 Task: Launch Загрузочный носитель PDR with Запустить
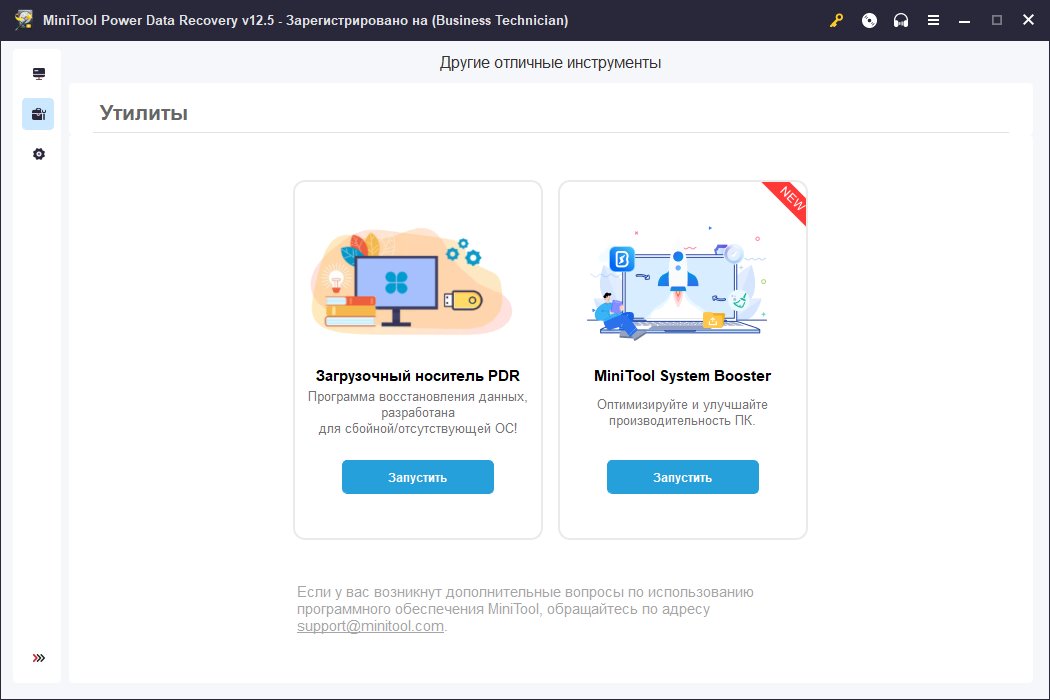(418, 477)
